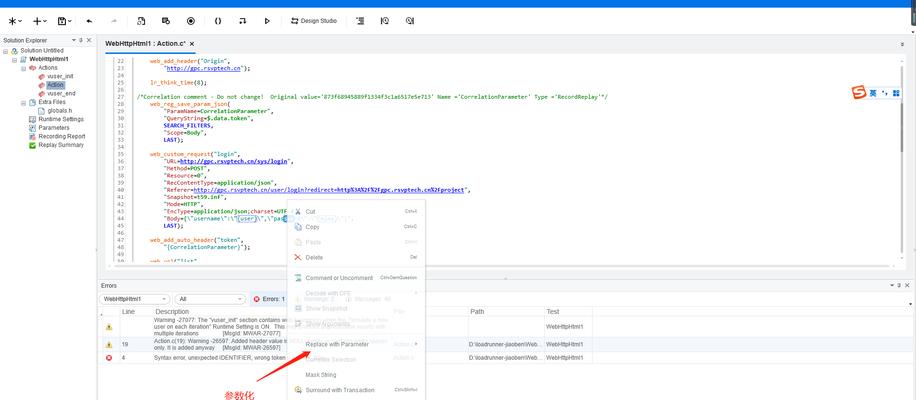This screenshot has width=916, height=400.
Task: Click the Sogou input method S icon
Action: 858,93
